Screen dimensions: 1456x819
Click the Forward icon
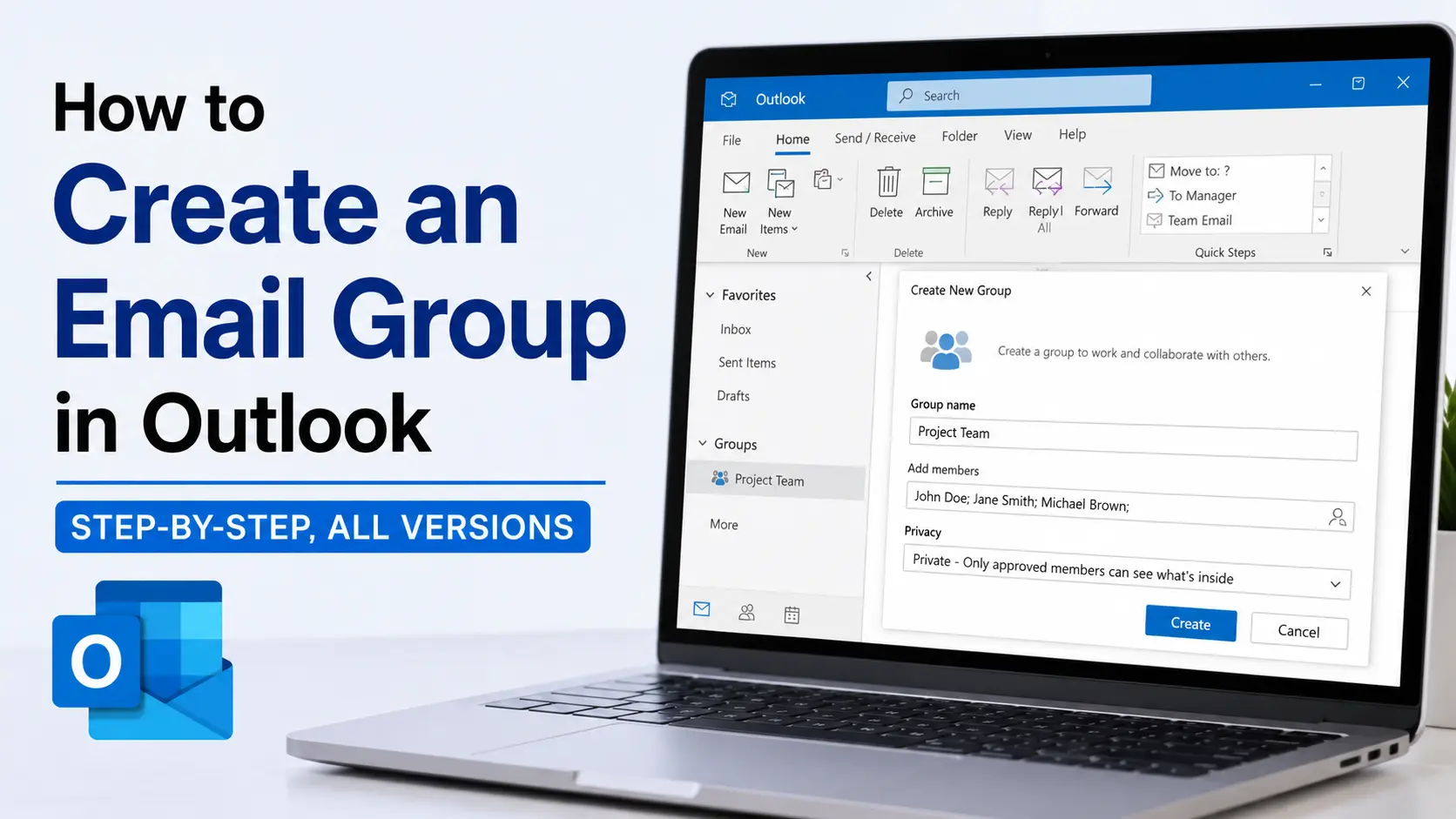pyautogui.click(x=1097, y=180)
